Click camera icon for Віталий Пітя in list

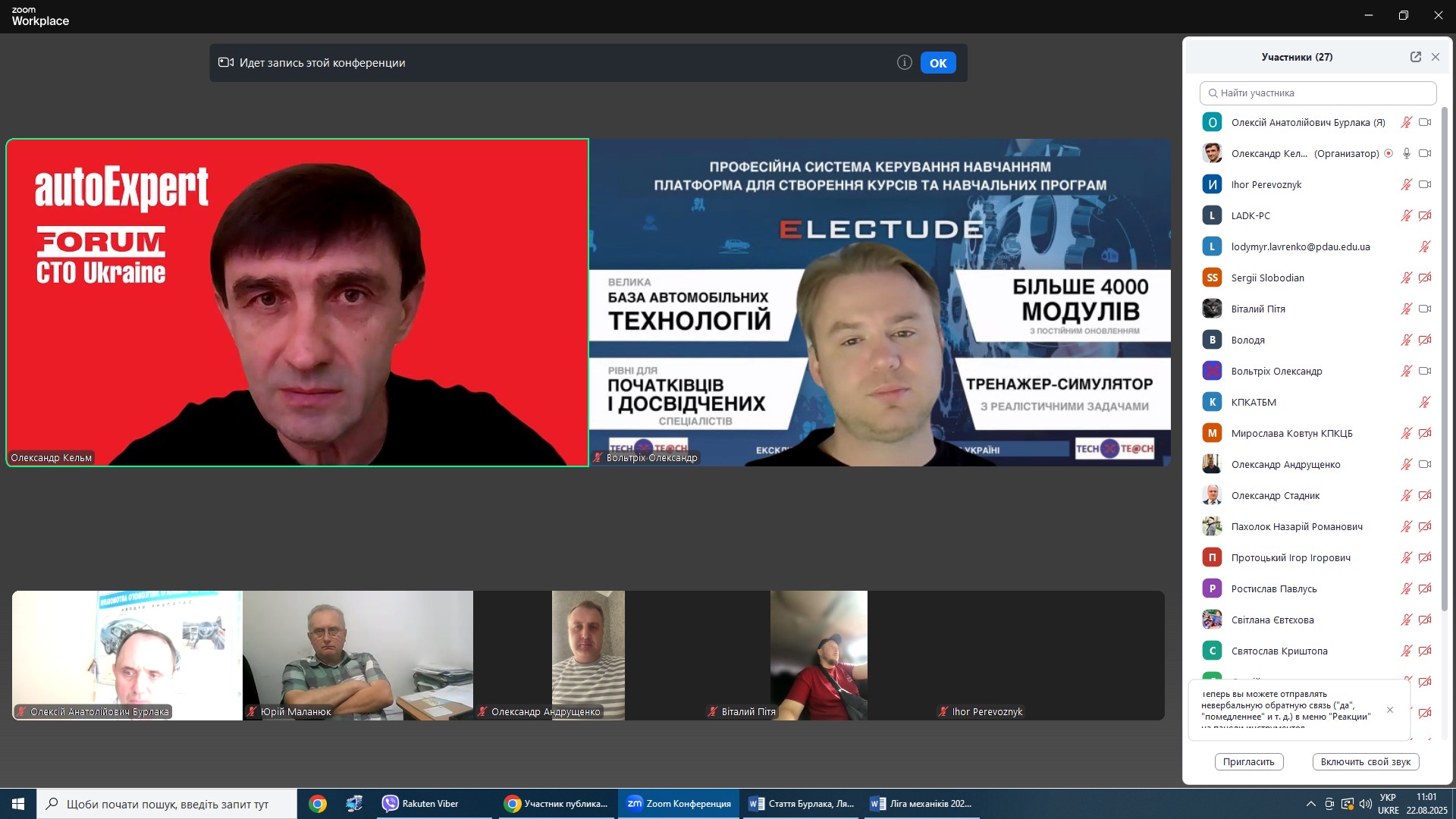[x=1425, y=309]
